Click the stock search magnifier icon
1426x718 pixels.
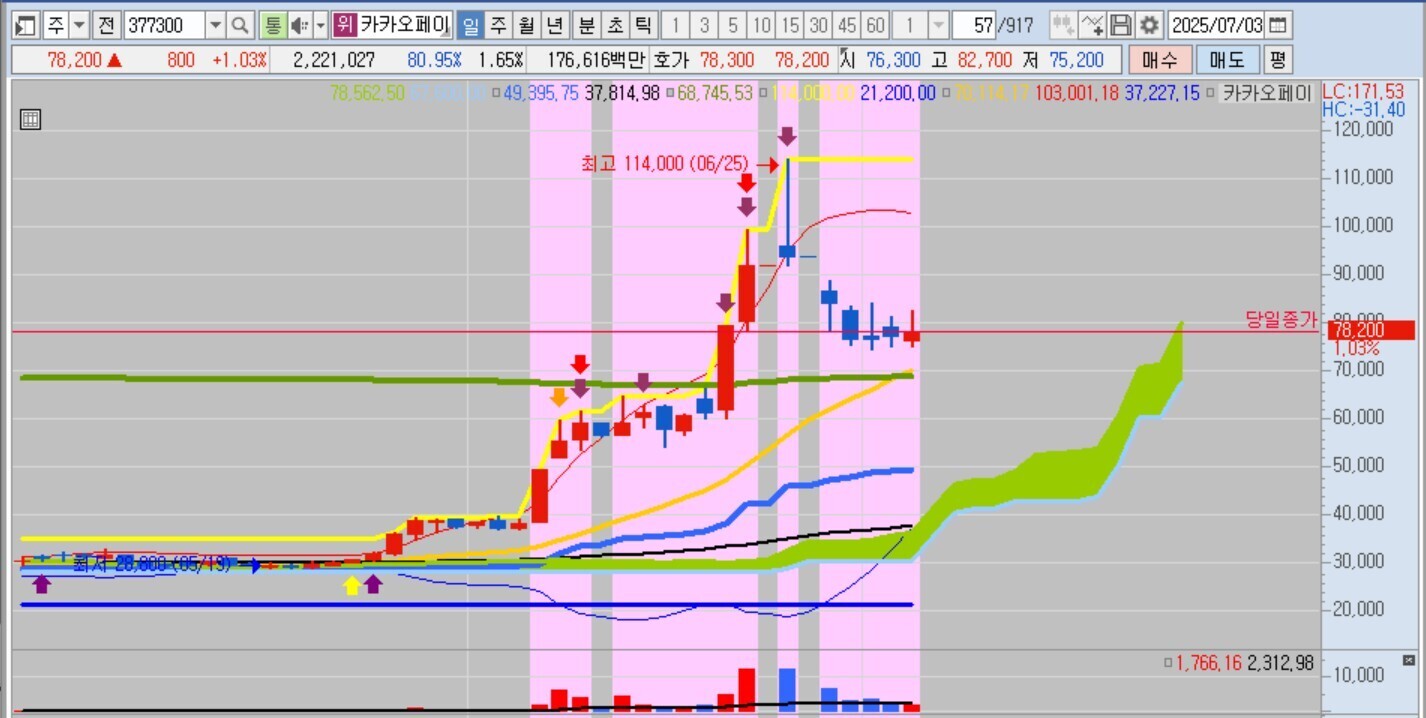[x=240, y=25]
